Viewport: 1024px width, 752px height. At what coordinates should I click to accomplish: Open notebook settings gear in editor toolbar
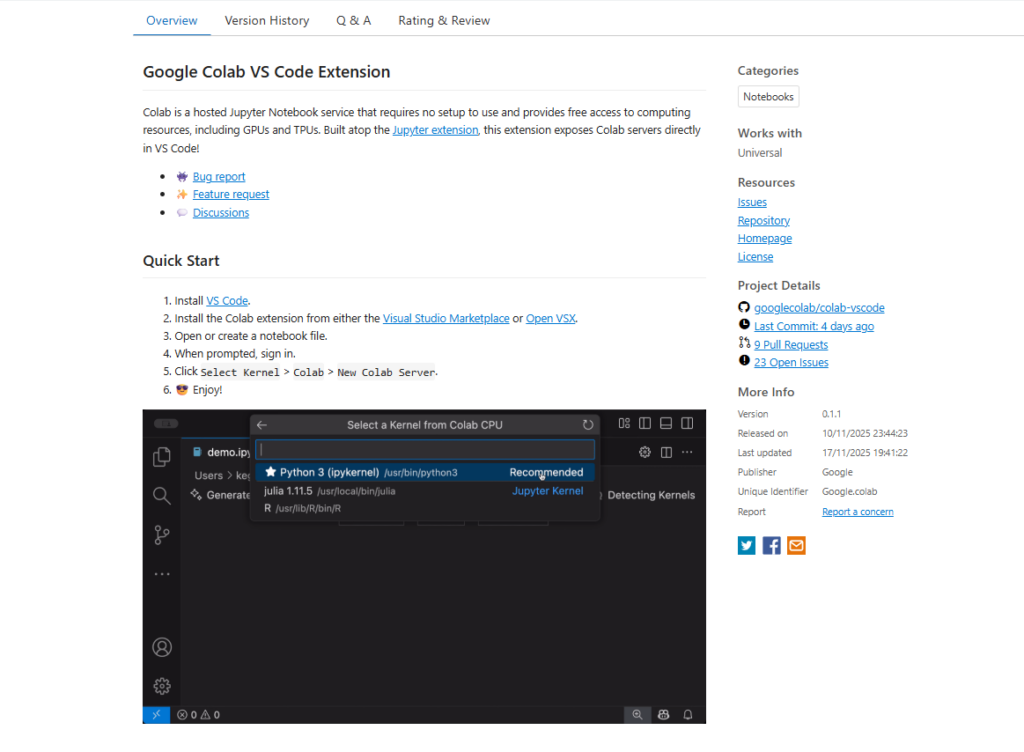click(645, 452)
